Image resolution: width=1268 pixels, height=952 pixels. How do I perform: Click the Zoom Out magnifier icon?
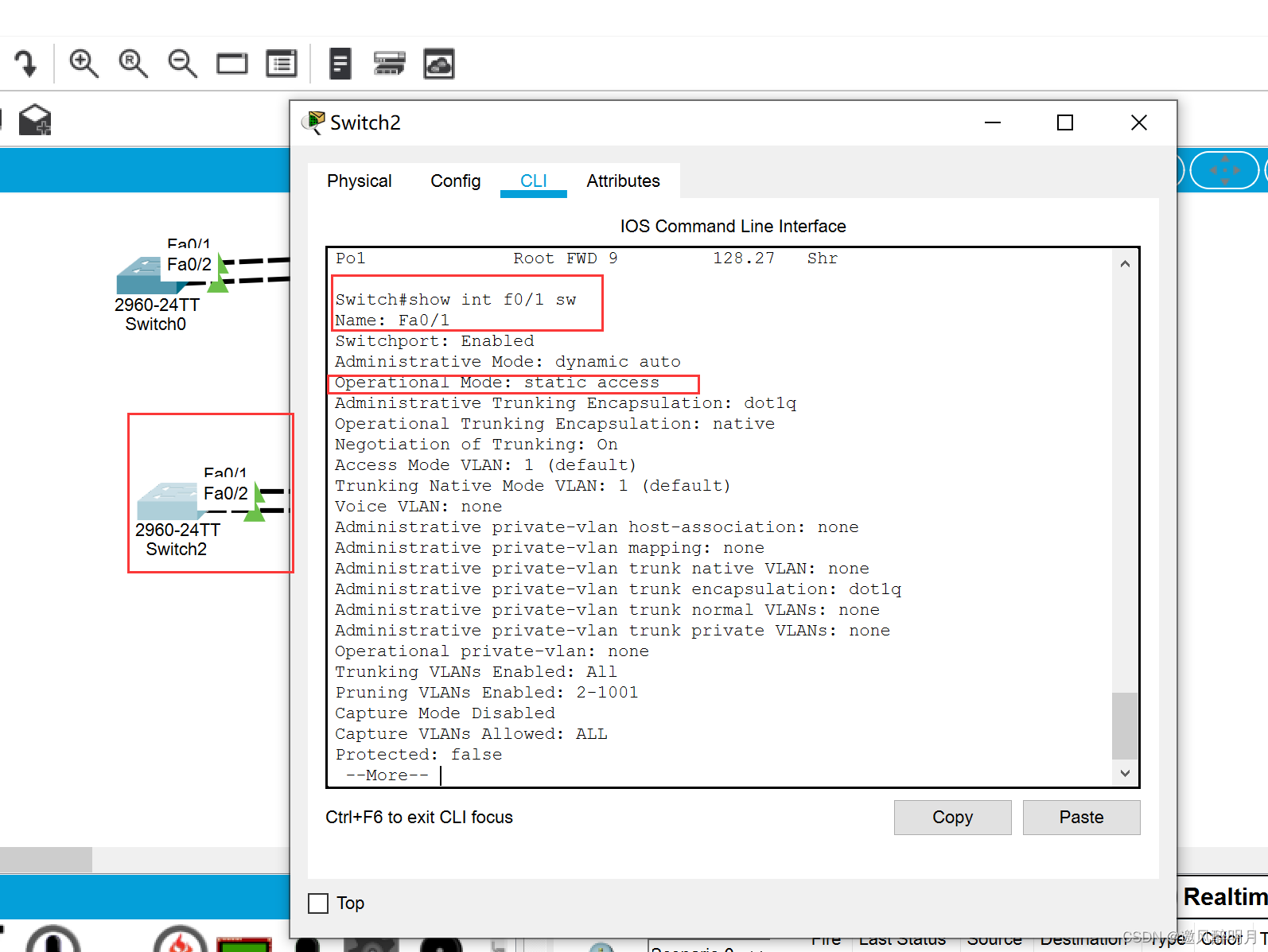point(182,64)
